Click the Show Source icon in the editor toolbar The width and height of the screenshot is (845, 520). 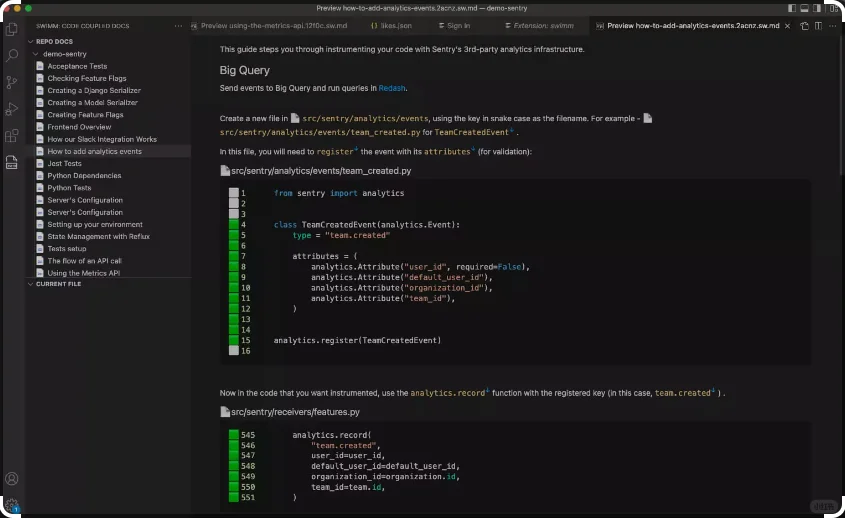point(804,26)
